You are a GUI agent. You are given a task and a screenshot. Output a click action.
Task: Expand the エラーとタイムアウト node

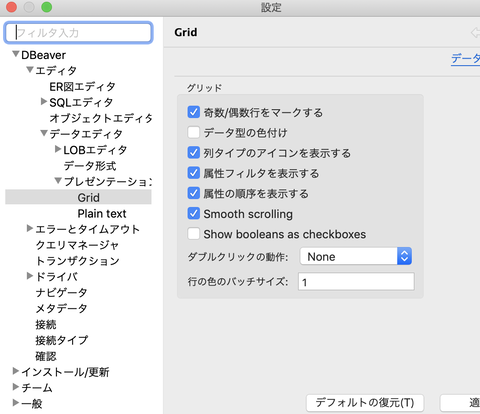(x=30, y=228)
